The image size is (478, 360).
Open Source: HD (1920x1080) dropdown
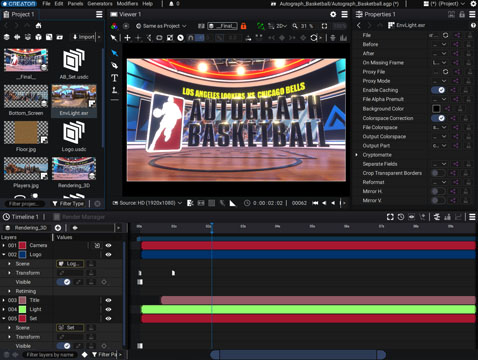click(147, 203)
